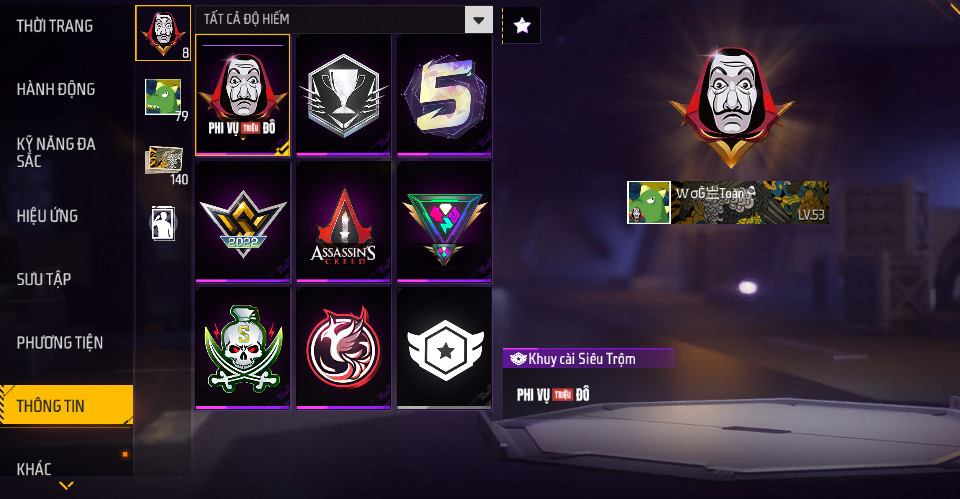Open the green dinosaur avatar category
Viewport: 960px width, 499px height.
[163, 98]
